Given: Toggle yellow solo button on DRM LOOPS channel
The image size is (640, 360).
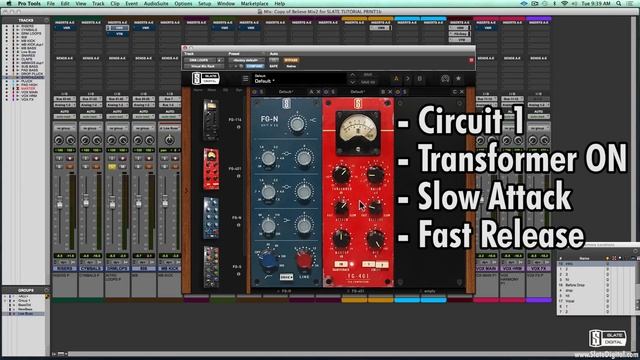Looking at the screenshot, I should 111,167.
